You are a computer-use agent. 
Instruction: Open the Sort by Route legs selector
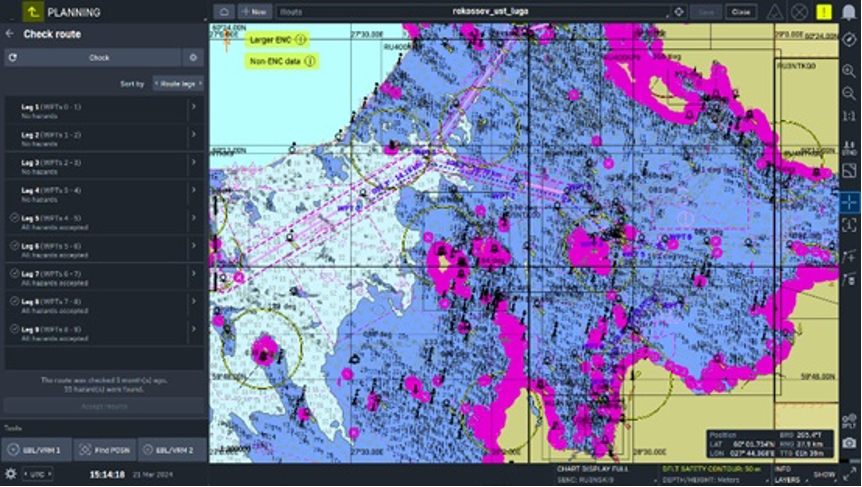pyautogui.click(x=178, y=84)
